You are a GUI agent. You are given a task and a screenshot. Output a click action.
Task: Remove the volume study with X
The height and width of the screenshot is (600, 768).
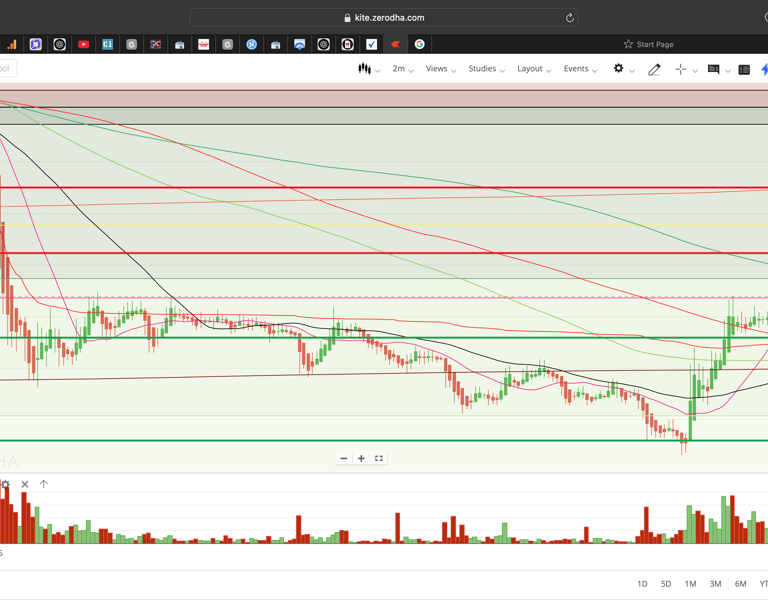pos(25,484)
